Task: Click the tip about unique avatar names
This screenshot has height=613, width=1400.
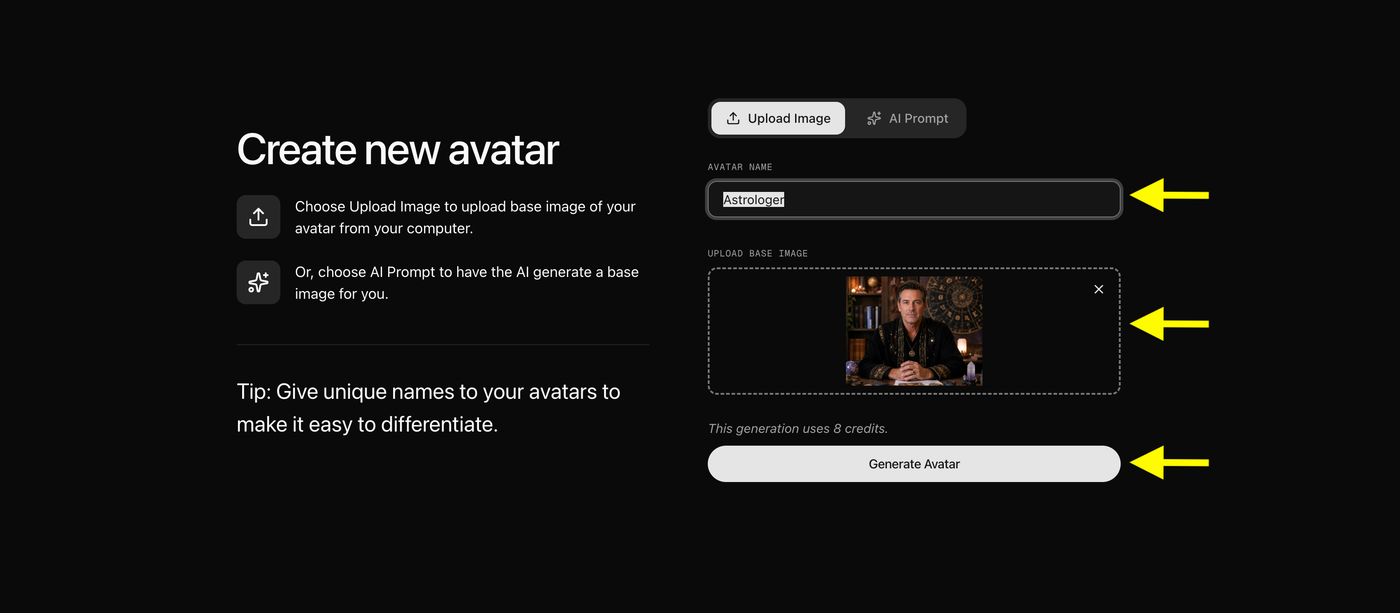Action: (x=429, y=408)
